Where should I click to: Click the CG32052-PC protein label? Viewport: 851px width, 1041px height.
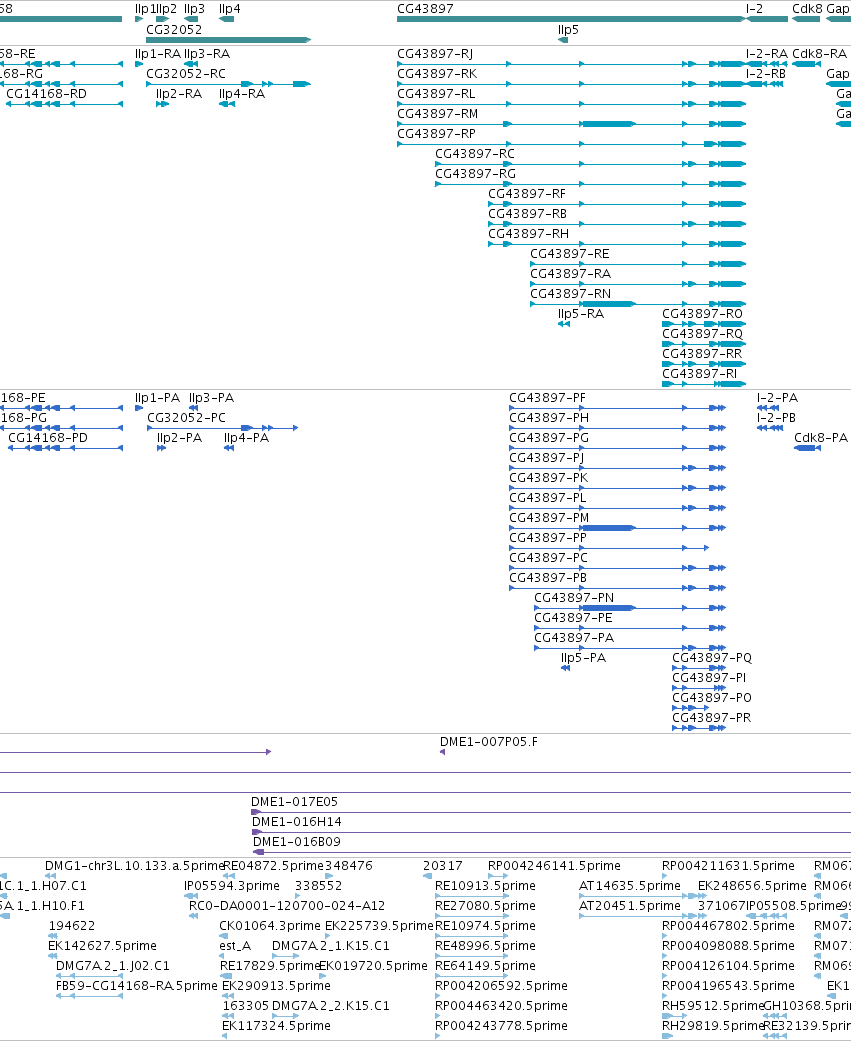(x=187, y=418)
